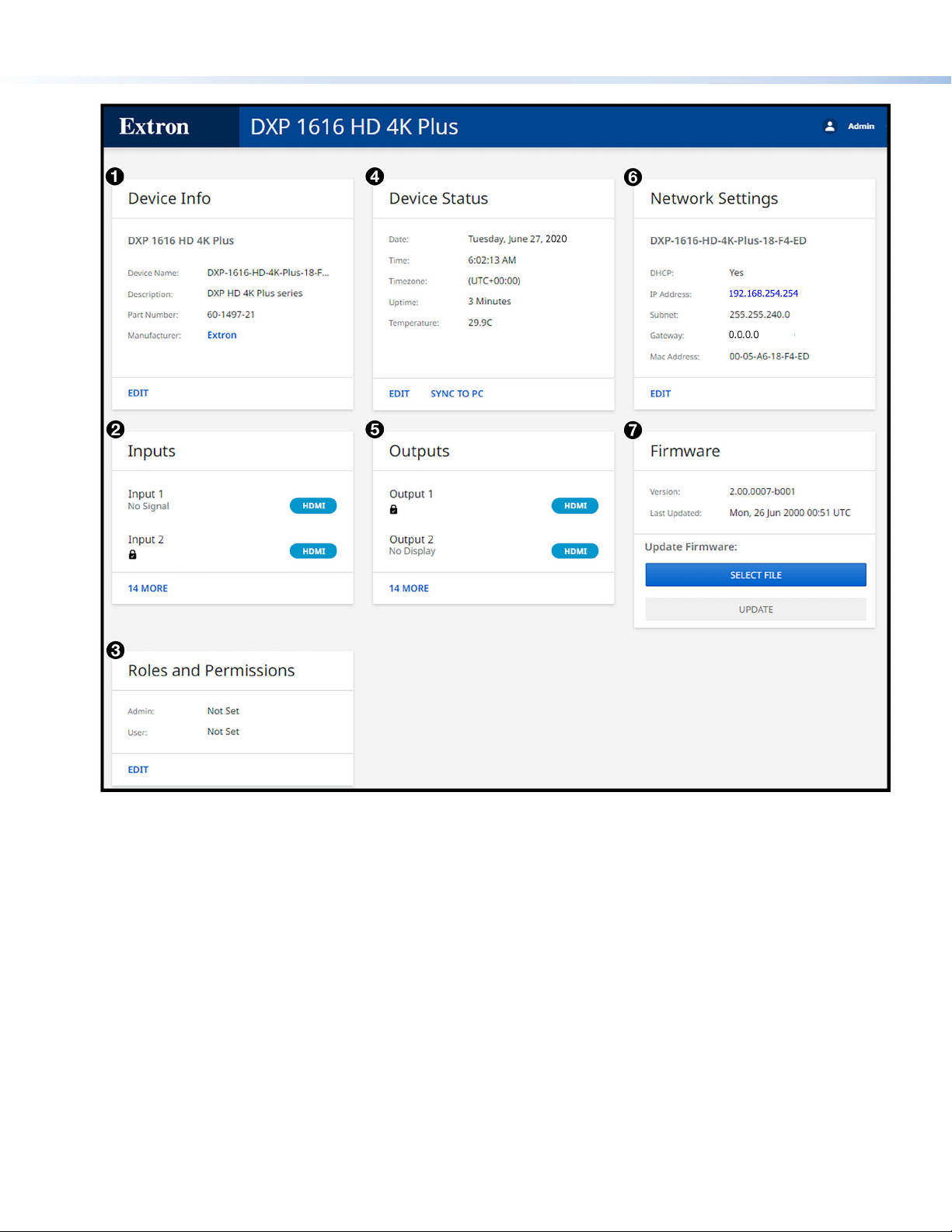Select Output 2 row label

[411, 539]
